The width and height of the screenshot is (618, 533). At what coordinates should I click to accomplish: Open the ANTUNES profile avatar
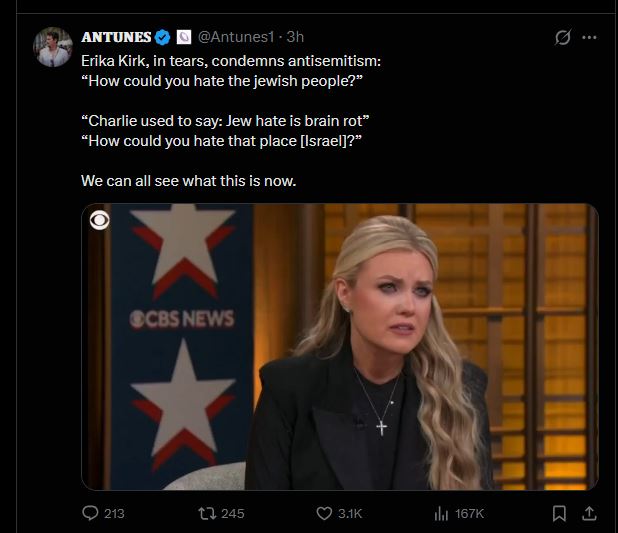(52, 48)
